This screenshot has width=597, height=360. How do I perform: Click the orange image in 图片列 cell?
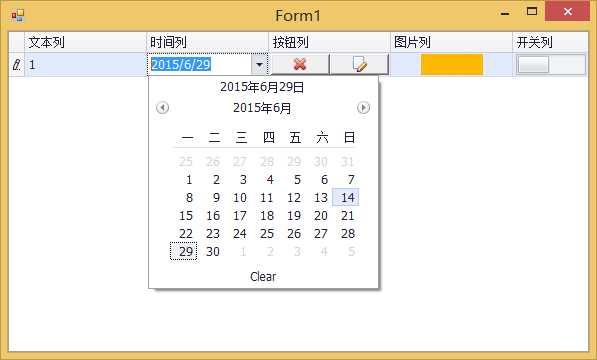452,65
